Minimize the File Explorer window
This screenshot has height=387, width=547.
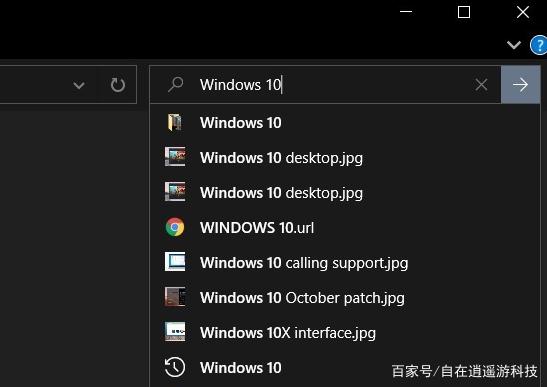point(406,12)
